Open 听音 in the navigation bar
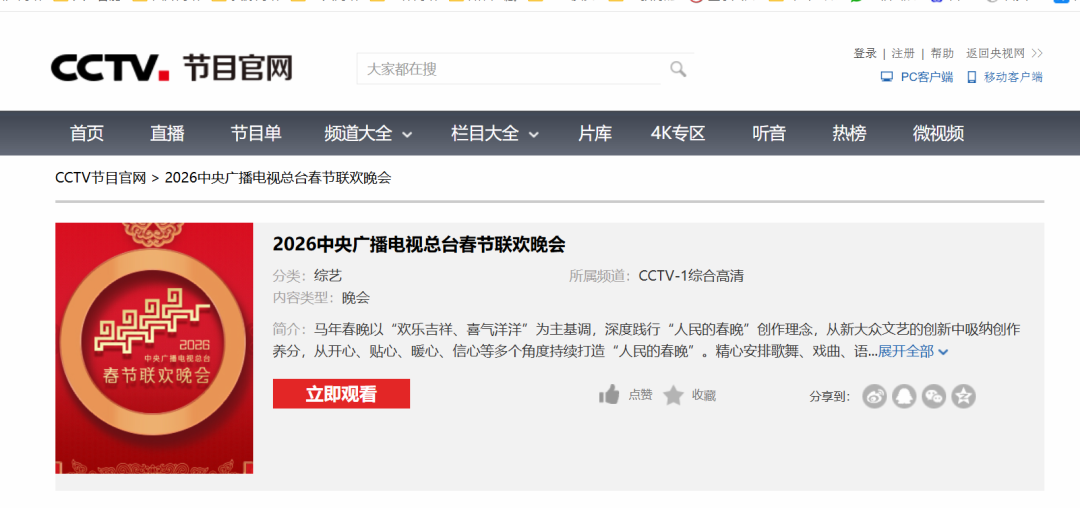The height and width of the screenshot is (508, 1080). point(769,134)
